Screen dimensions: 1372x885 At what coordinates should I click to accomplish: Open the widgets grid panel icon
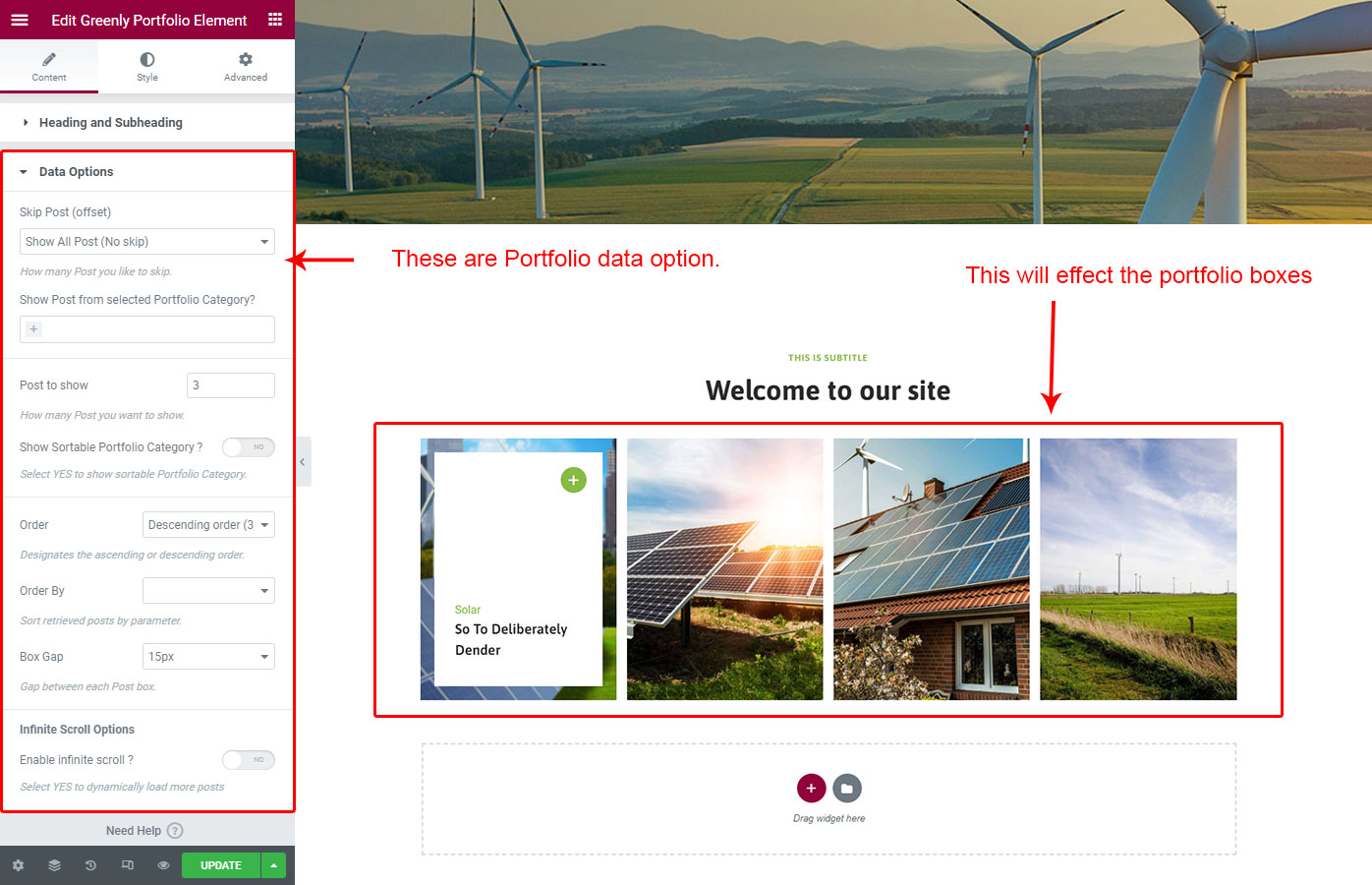click(275, 20)
